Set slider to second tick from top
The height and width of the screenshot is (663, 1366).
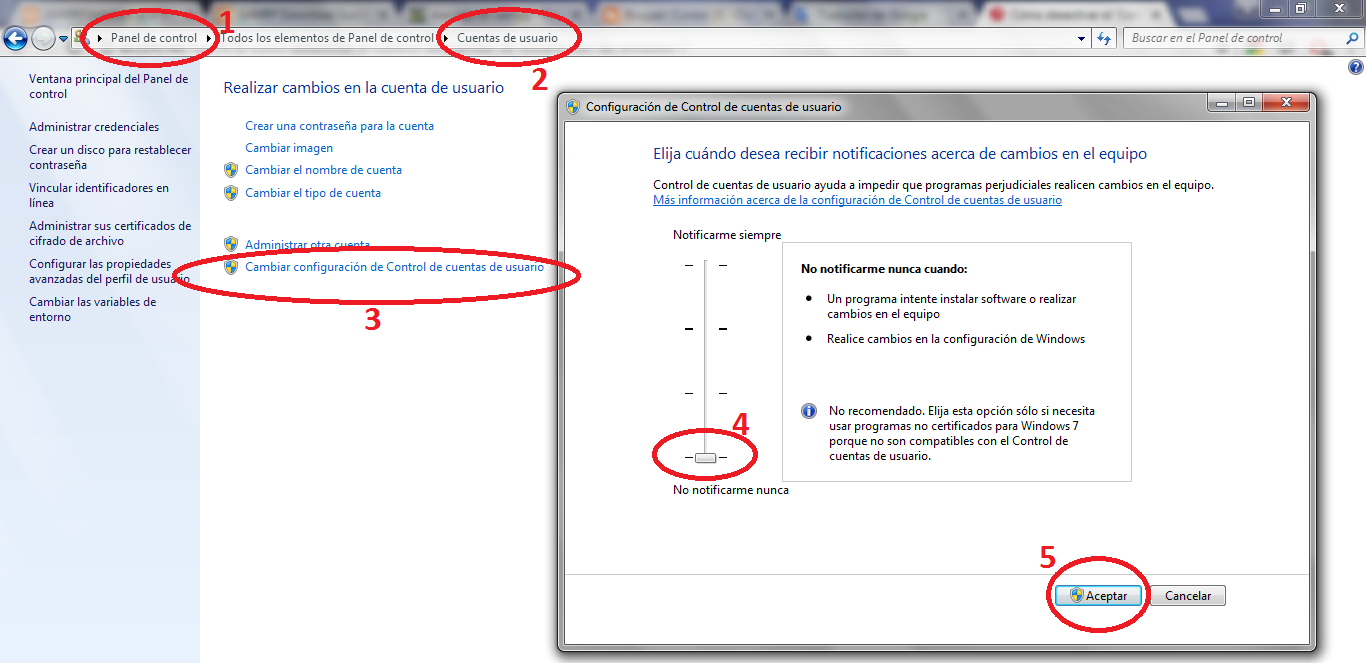click(x=705, y=328)
